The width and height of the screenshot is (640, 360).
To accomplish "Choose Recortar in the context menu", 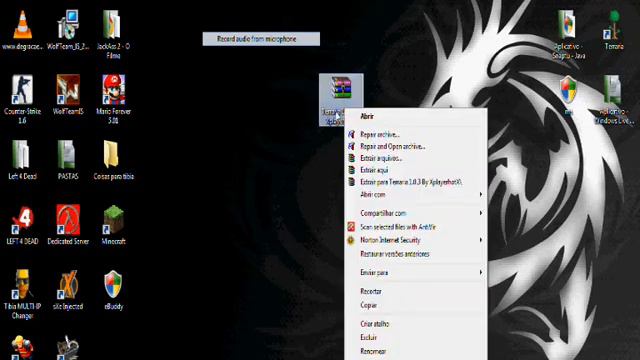I will 416,291.
